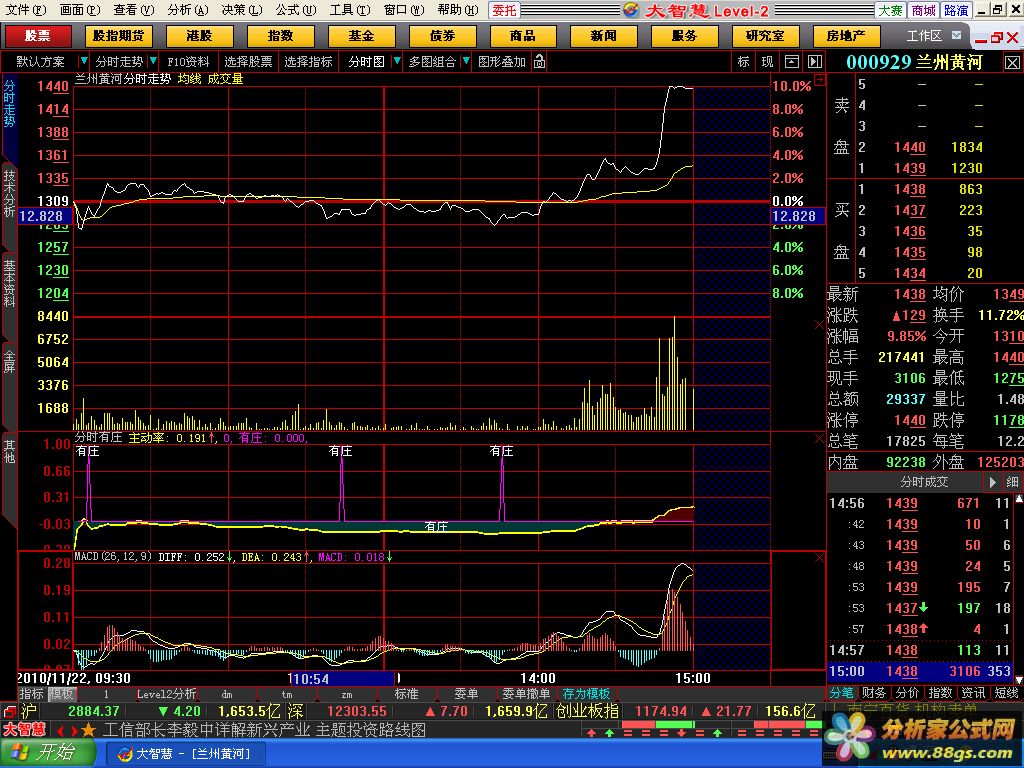
Task: Open the 工具 menu
Action: click(349, 10)
